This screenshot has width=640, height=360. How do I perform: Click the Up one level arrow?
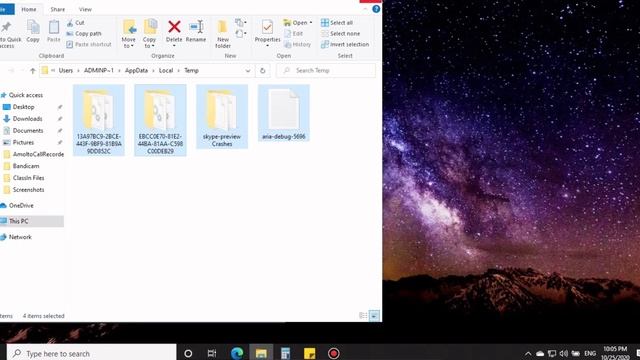point(33,71)
